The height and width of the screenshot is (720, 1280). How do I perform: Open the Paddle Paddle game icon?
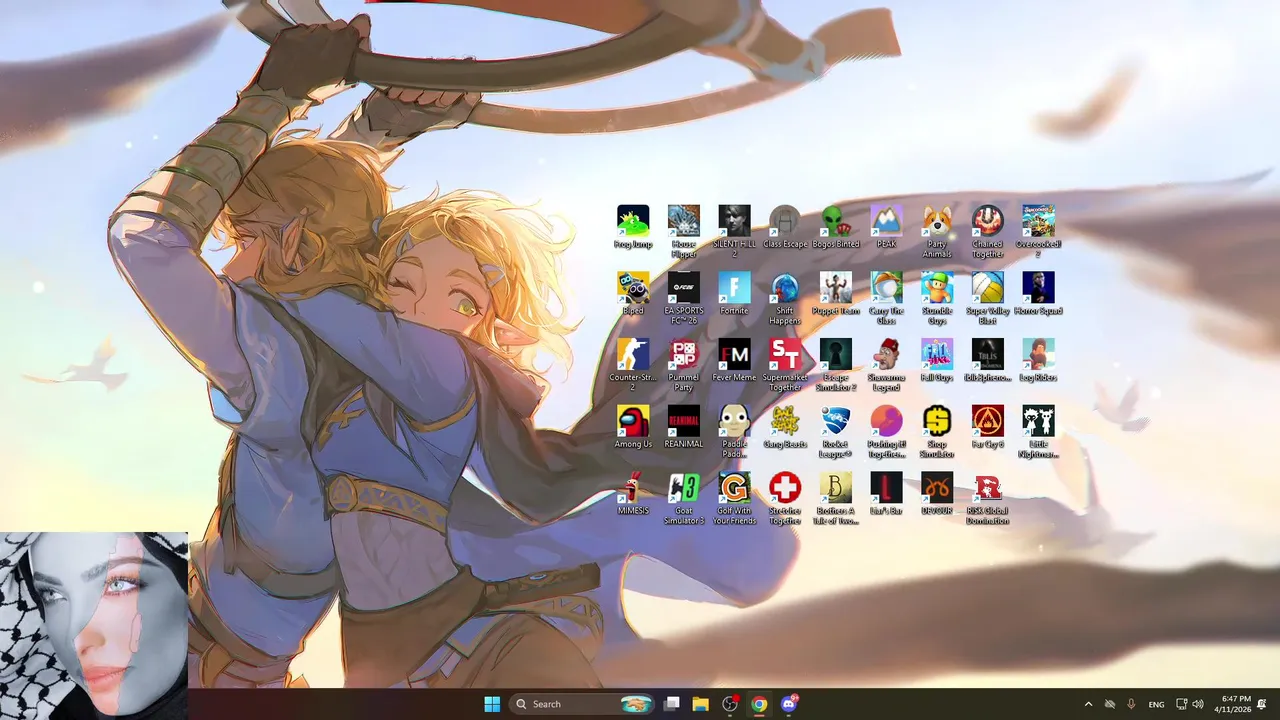coord(734,432)
